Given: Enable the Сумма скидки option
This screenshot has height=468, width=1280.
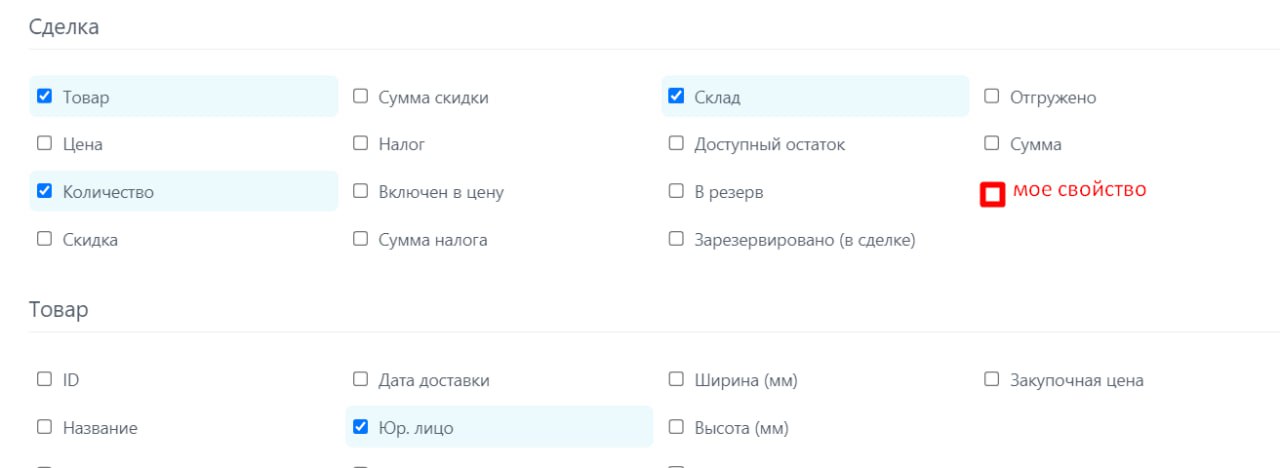Looking at the screenshot, I should click(x=360, y=97).
